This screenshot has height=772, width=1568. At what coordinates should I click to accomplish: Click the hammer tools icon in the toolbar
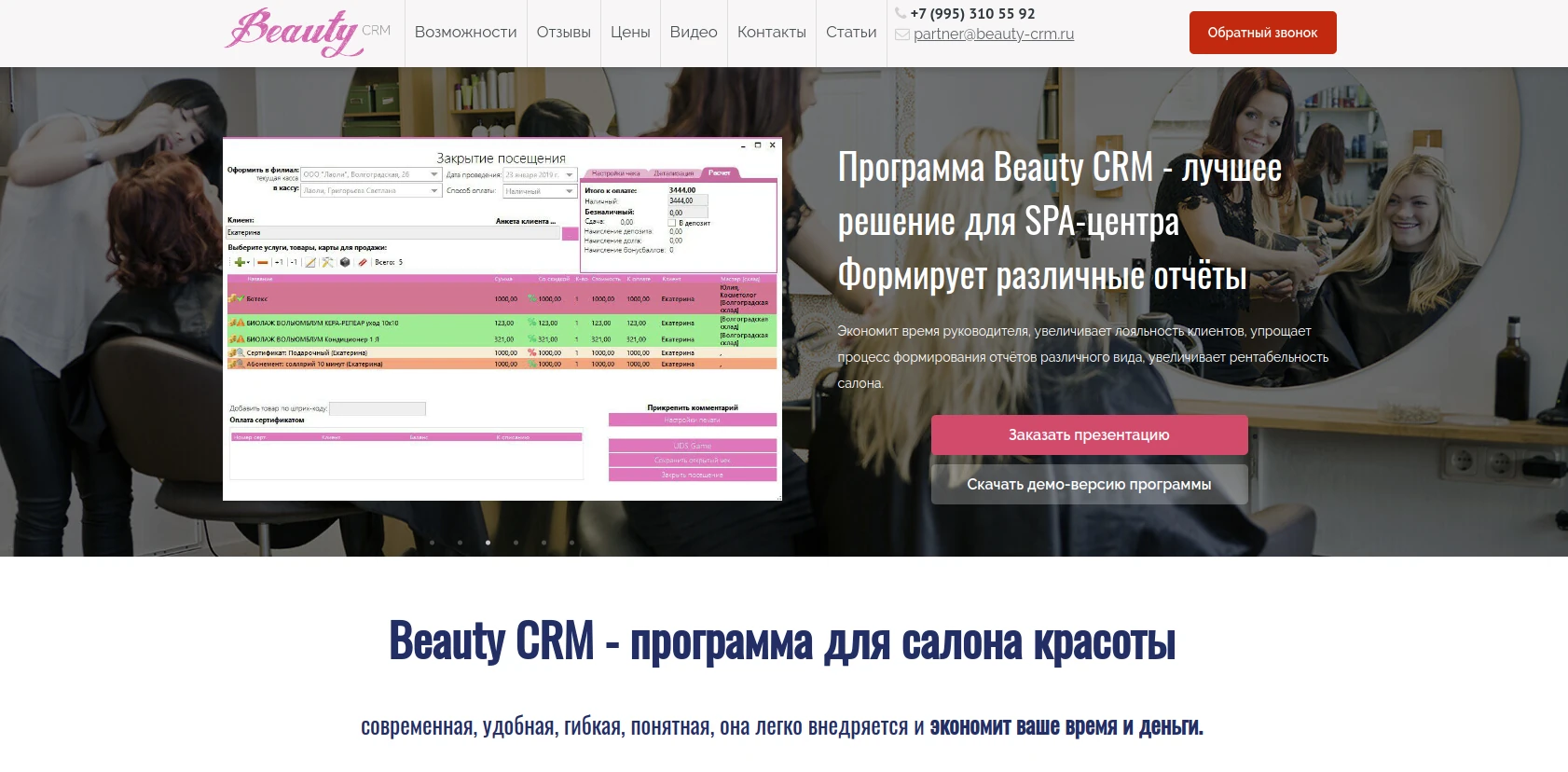coord(327,262)
